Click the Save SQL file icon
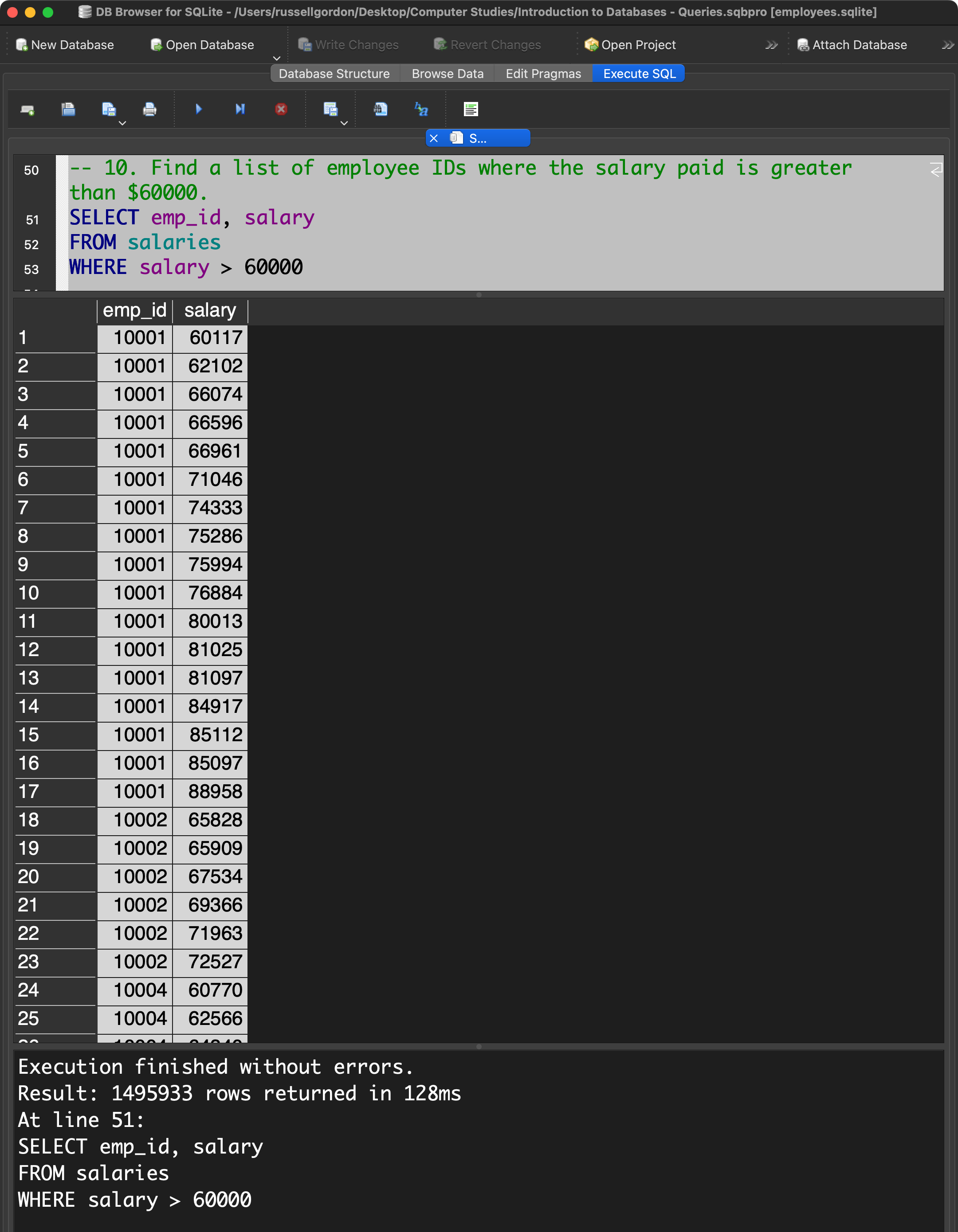This screenshot has width=958, height=1232. (x=108, y=110)
